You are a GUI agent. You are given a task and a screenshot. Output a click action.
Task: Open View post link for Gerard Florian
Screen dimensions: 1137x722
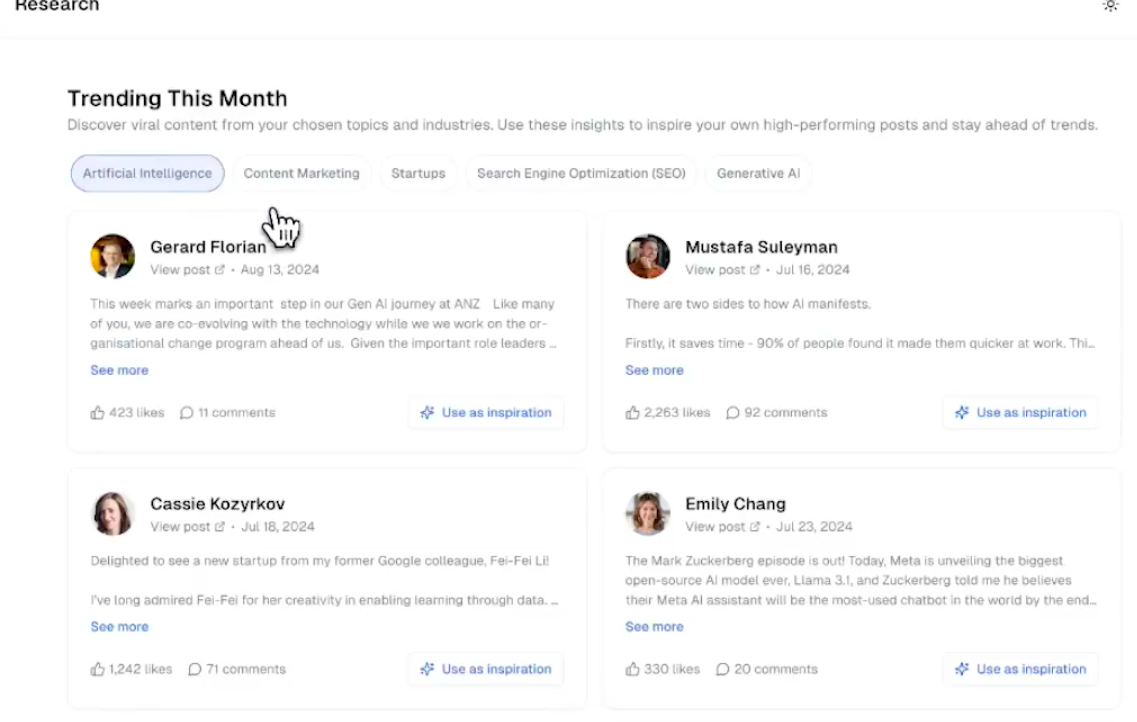coord(187,270)
